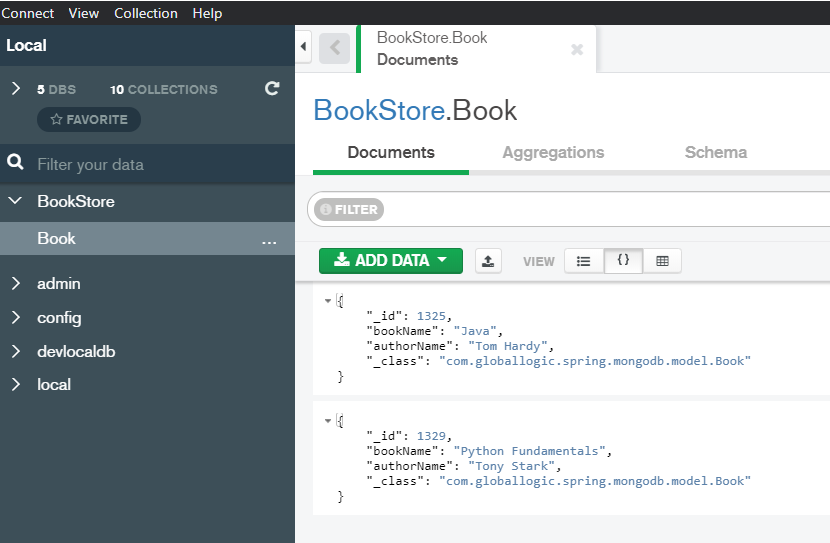Switch to the Schema tab
Screen dimensions: 830x543
[x=716, y=152]
